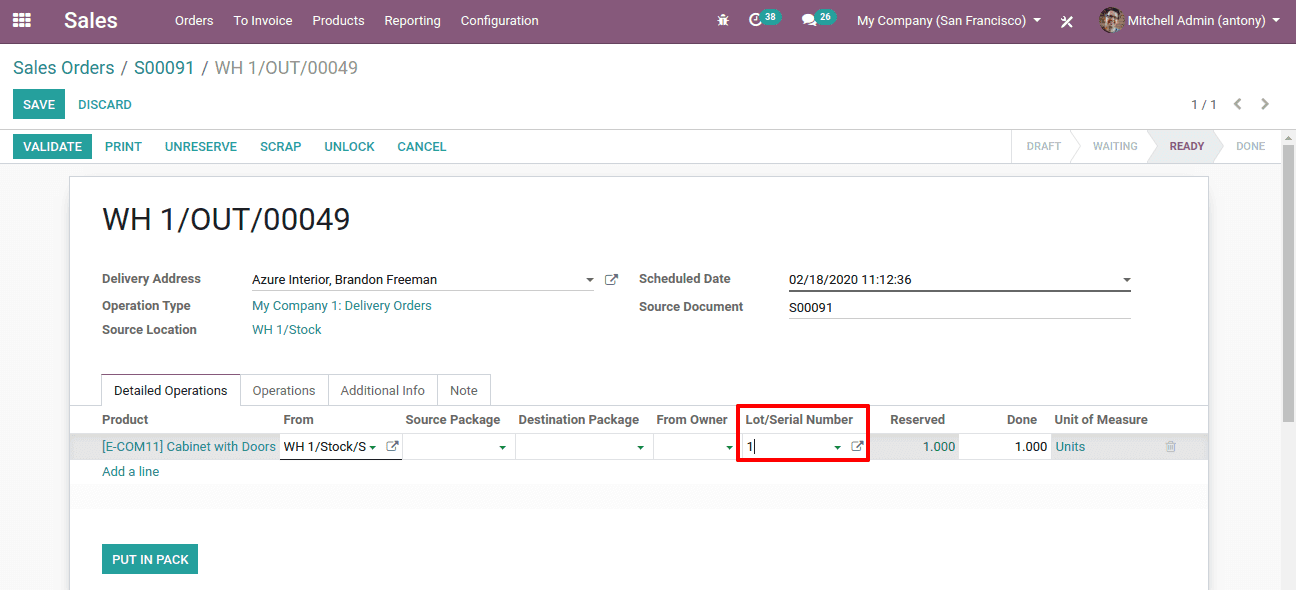Image resolution: width=1296 pixels, height=590 pixels.
Task: Click the Print button
Action: [123, 146]
